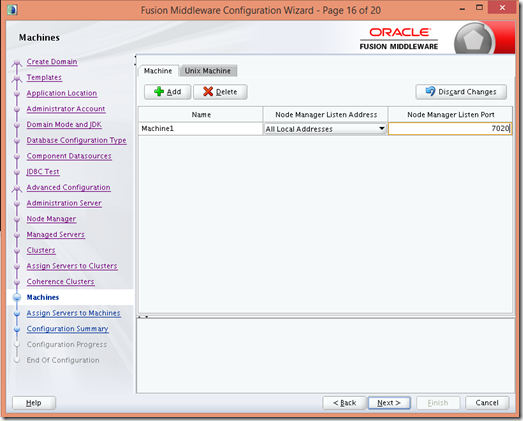The image size is (523, 421).
Task: Click Node Manager Listen Address column header
Action: pyautogui.click(x=326, y=114)
